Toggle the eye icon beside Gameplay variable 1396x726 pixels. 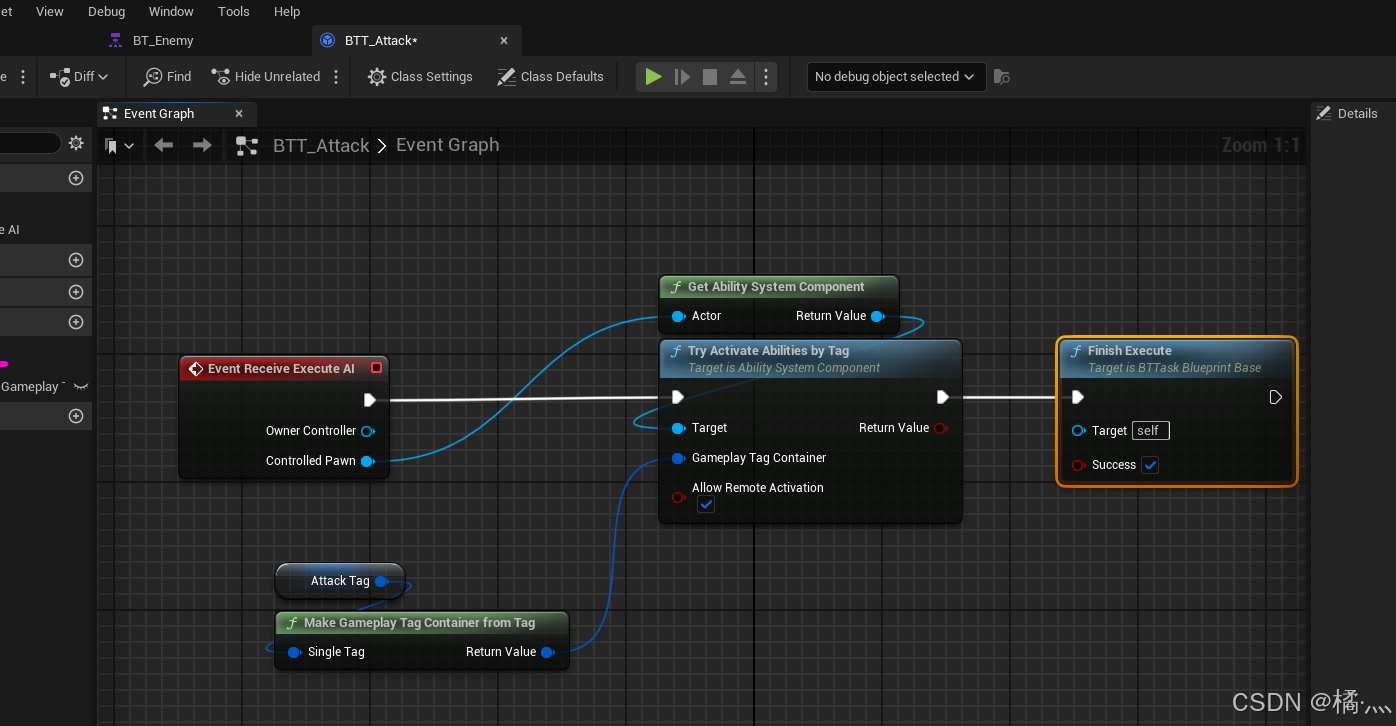pyautogui.click(x=80, y=387)
